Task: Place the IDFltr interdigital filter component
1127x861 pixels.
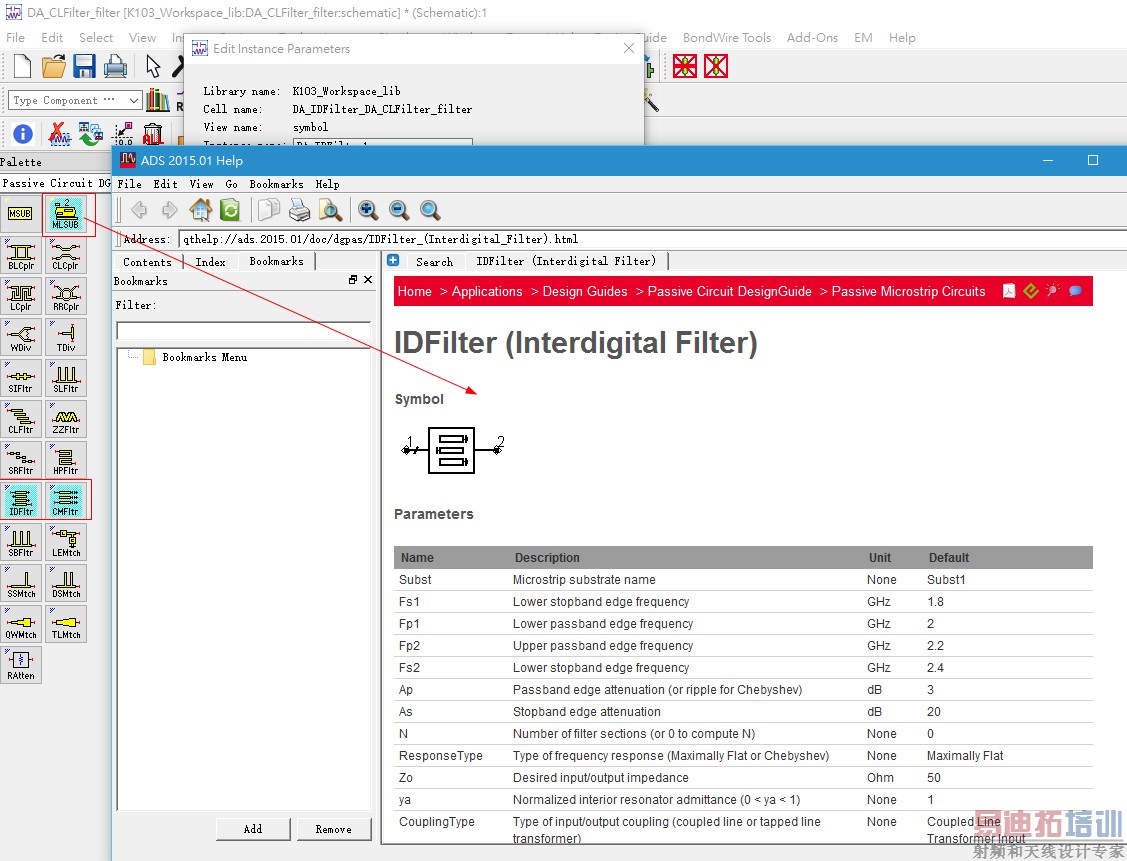Action: 21,500
